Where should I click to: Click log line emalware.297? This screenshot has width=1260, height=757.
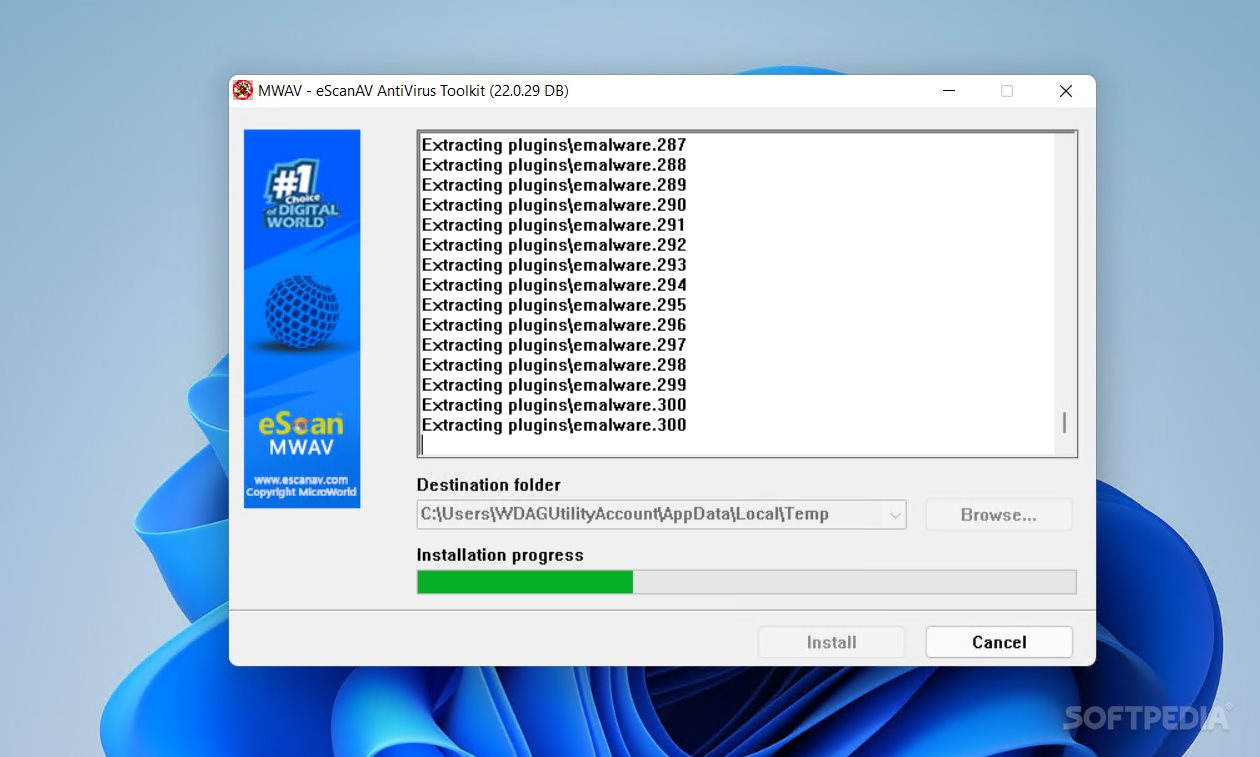554,345
